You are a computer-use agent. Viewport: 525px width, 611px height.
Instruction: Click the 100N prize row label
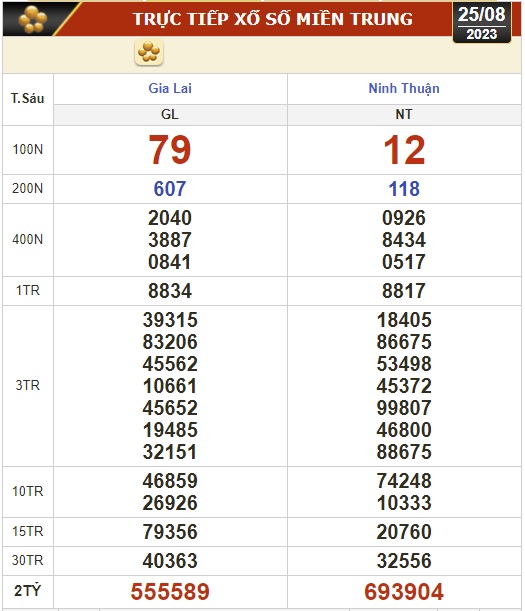[x=28, y=150]
